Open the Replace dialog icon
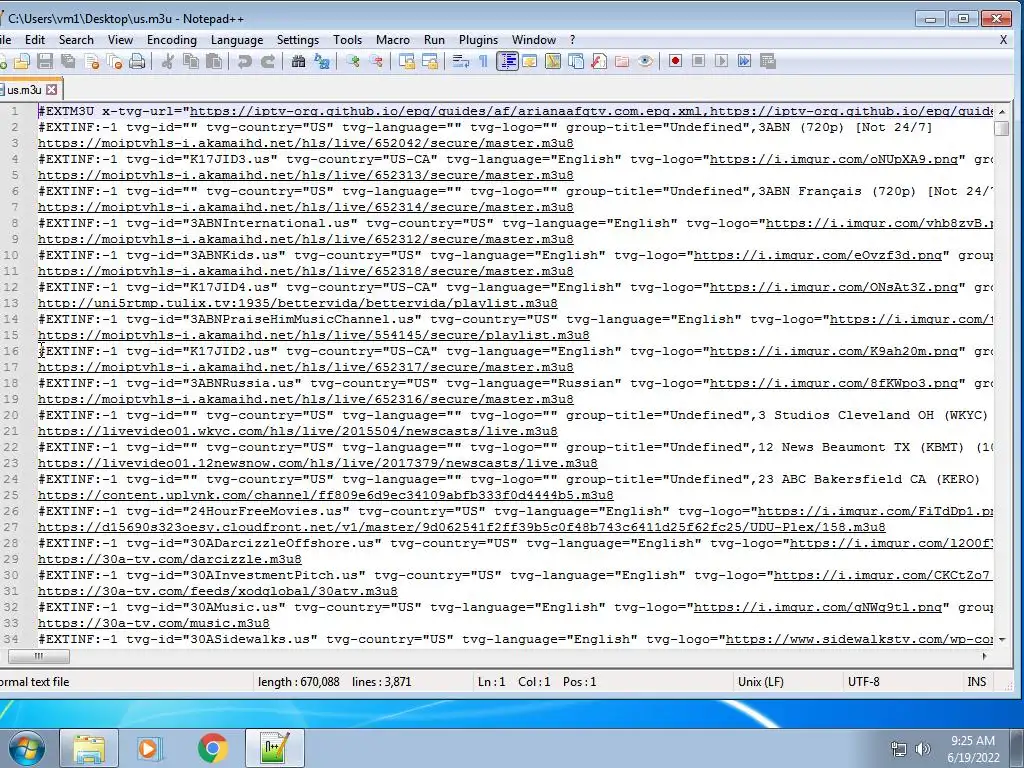The height and width of the screenshot is (768, 1024). click(x=322, y=61)
